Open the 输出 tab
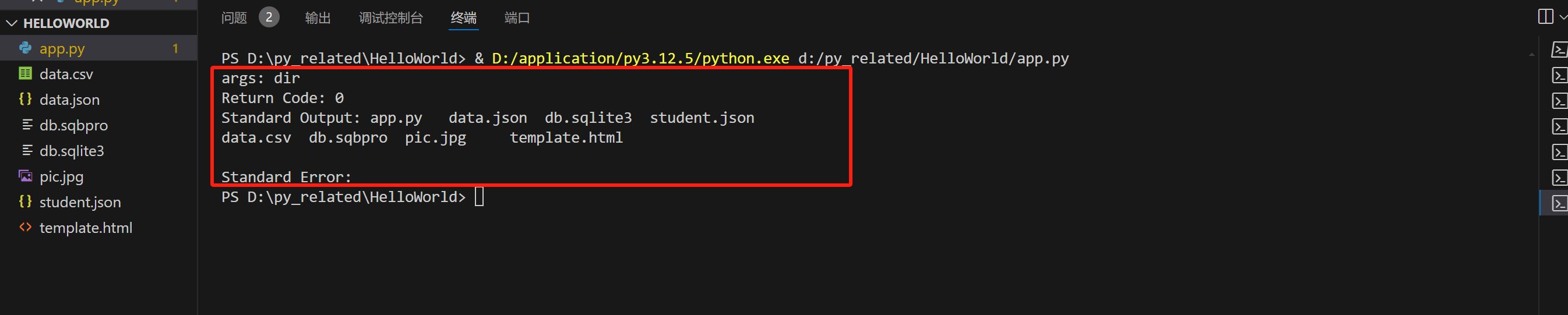Viewport: 1568px width, 315px height. (x=318, y=17)
